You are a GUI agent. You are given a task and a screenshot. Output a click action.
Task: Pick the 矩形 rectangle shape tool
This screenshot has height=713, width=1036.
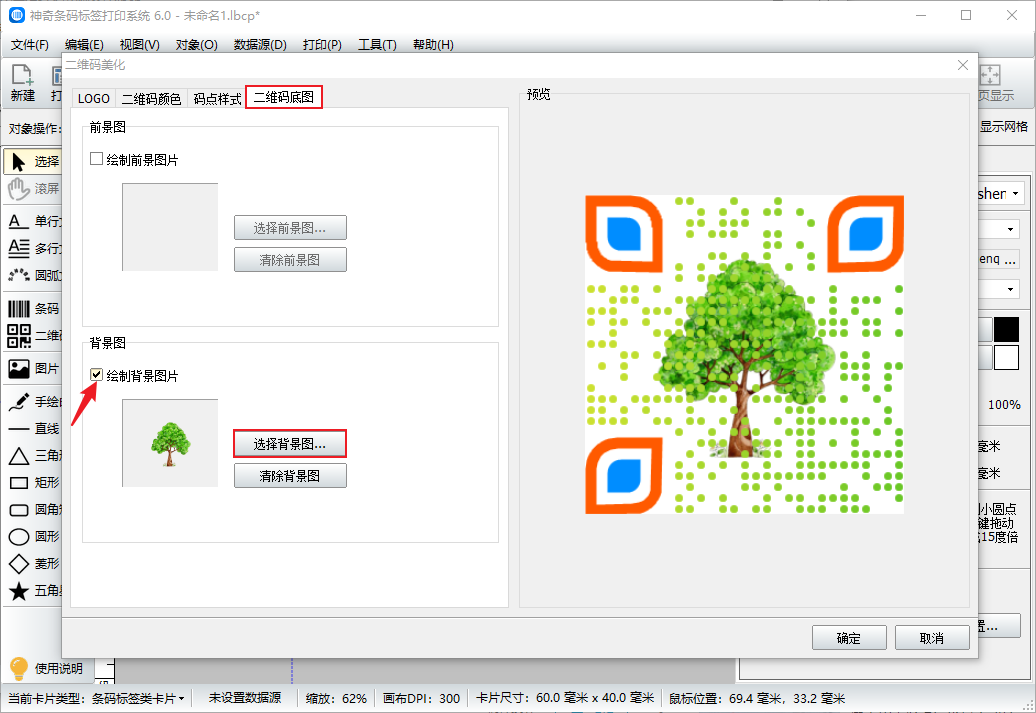[x=33, y=482]
